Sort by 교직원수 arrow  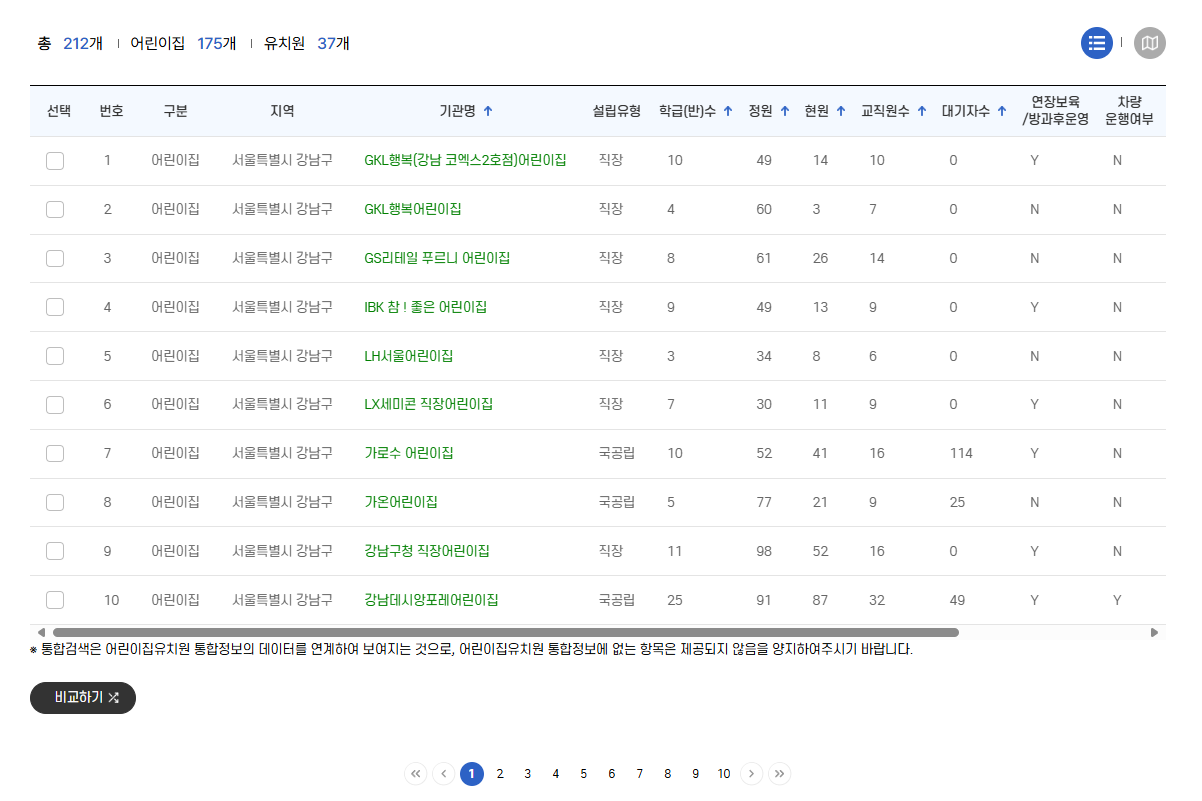[x=921, y=111]
